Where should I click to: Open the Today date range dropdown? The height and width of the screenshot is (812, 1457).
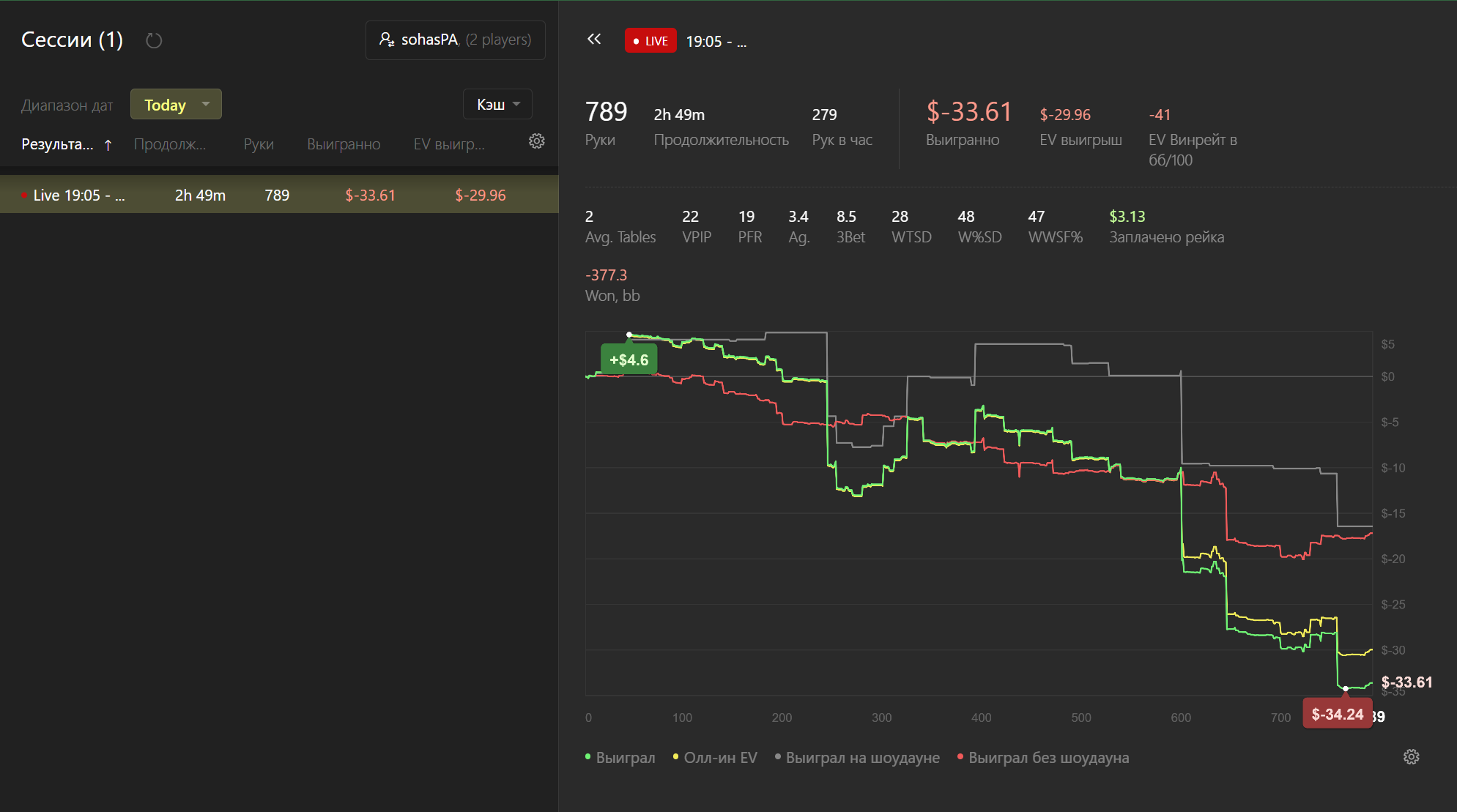(176, 104)
